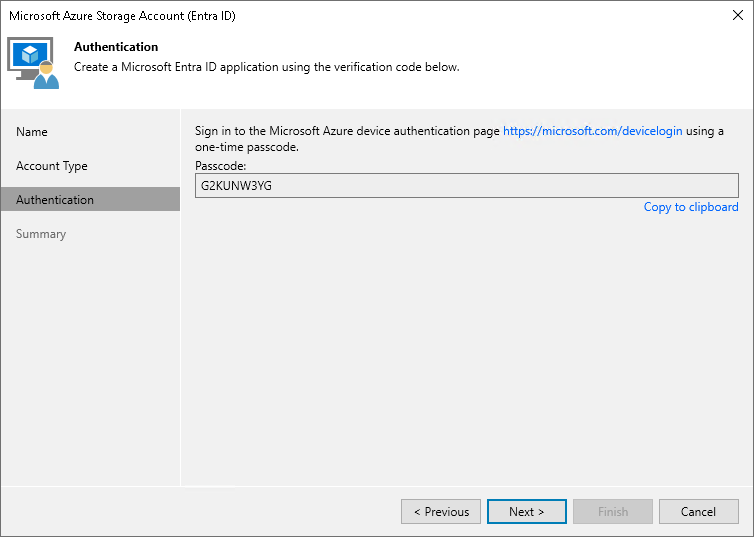Screen dimensions: 754x537
Task: Click the dialog title 'Microsoft Azure Storage Account (Entra ID)'
Action: pos(122,16)
